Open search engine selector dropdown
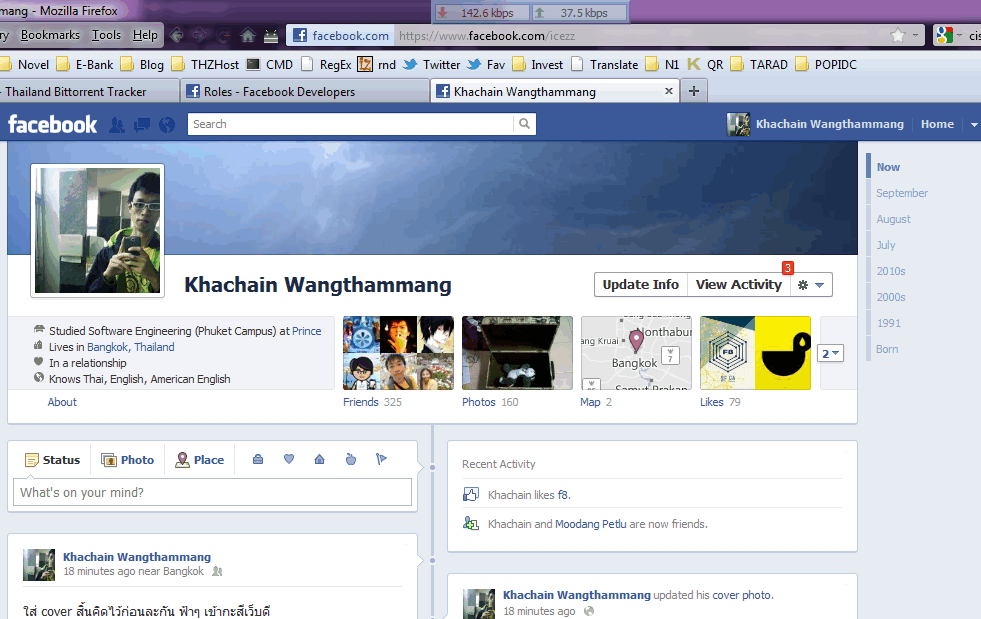The height and width of the screenshot is (619, 981). coord(960,36)
